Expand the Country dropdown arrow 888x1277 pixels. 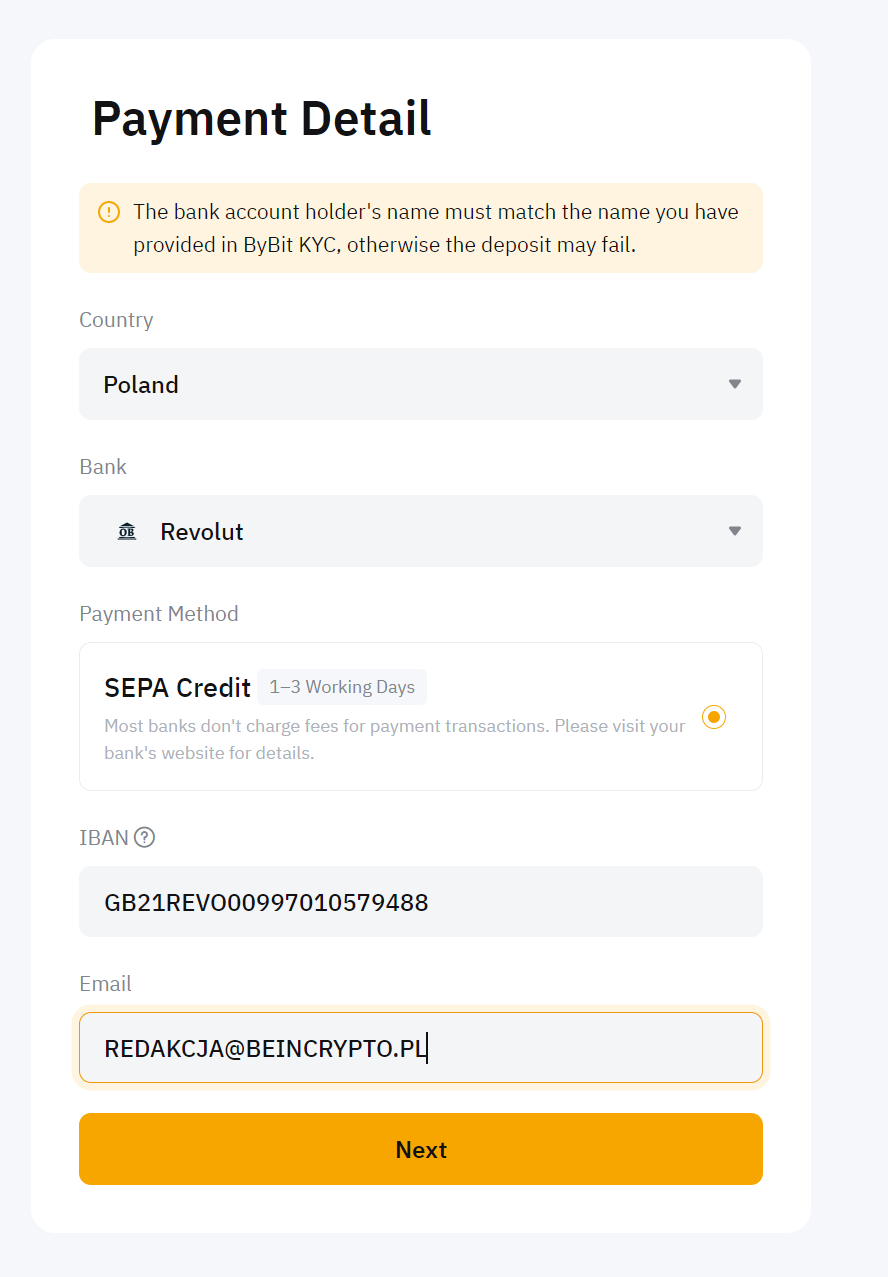point(735,384)
